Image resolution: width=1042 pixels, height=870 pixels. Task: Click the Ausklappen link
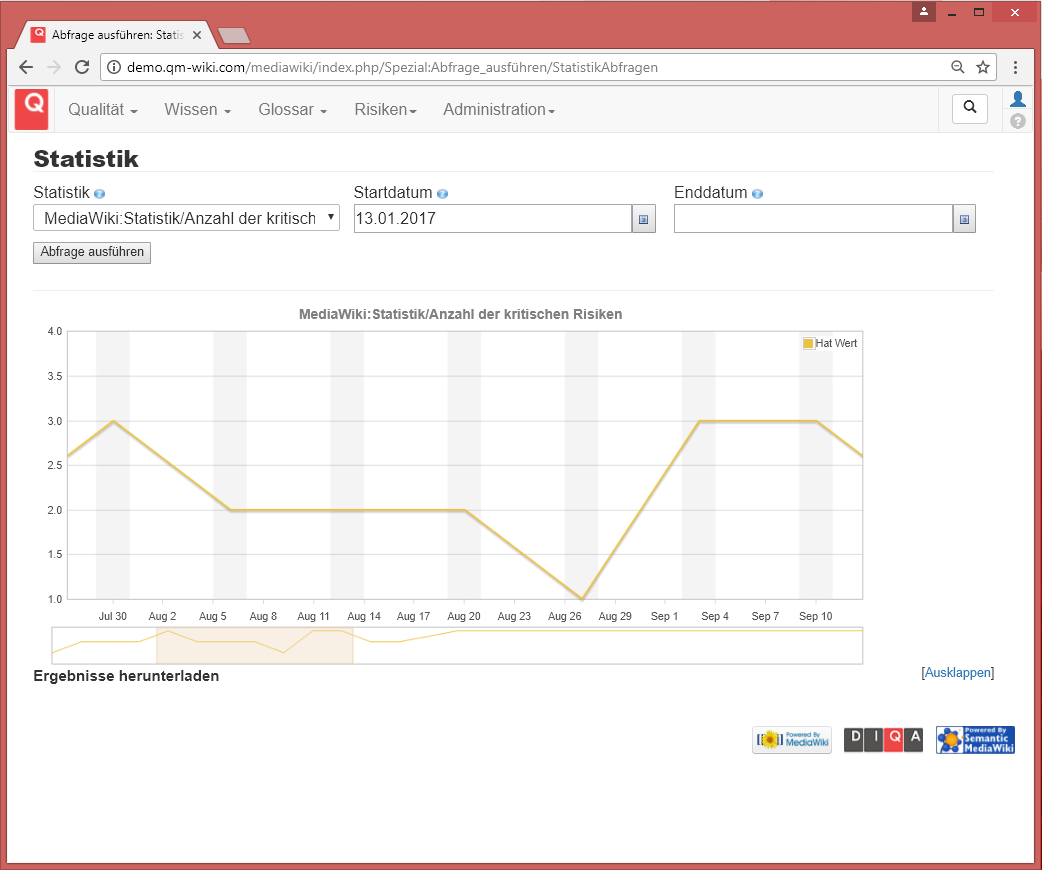tap(957, 673)
